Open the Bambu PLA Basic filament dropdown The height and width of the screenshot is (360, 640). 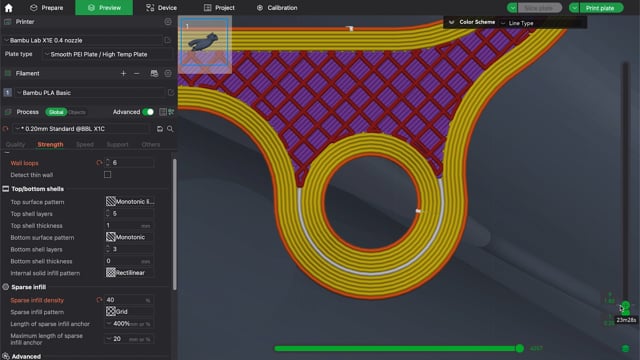tap(90, 93)
